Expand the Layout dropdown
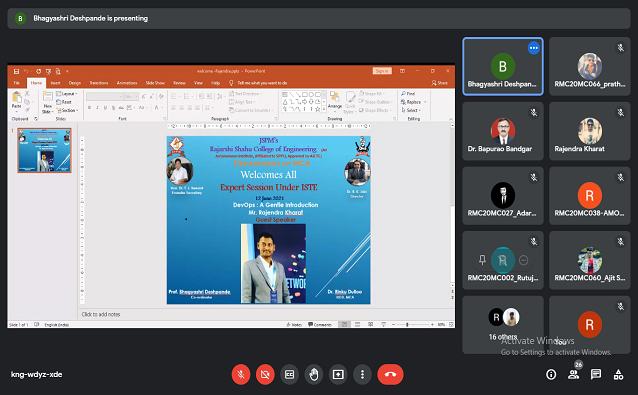Screen dimensions: 638x395 [x=67, y=94]
